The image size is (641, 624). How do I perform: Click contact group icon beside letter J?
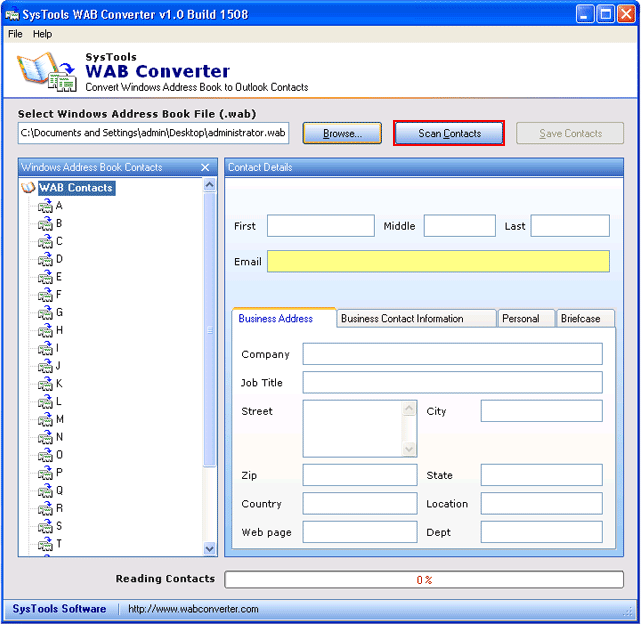[x=45, y=366]
